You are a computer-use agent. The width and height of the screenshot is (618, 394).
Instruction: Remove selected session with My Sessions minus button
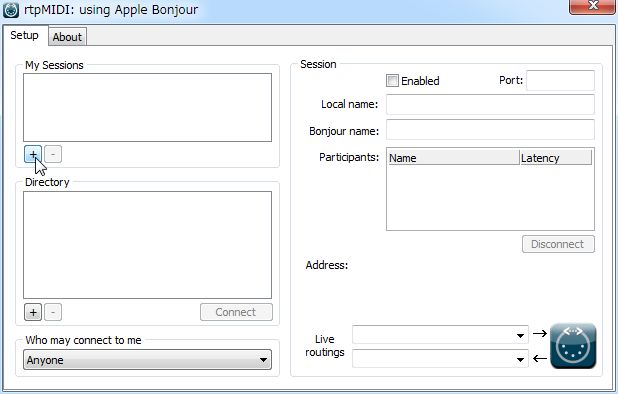(53, 154)
